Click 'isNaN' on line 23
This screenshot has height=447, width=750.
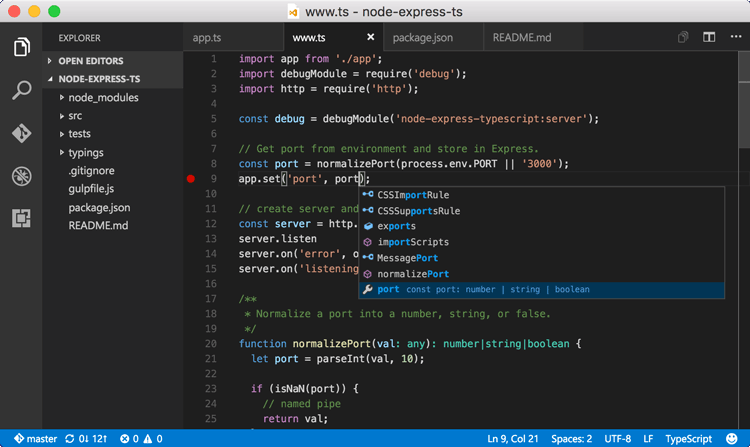tap(289, 389)
